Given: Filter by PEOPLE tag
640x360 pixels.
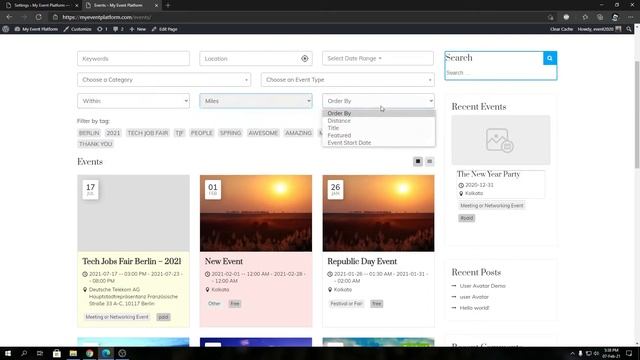Looking at the screenshot, I should click(x=202, y=133).
